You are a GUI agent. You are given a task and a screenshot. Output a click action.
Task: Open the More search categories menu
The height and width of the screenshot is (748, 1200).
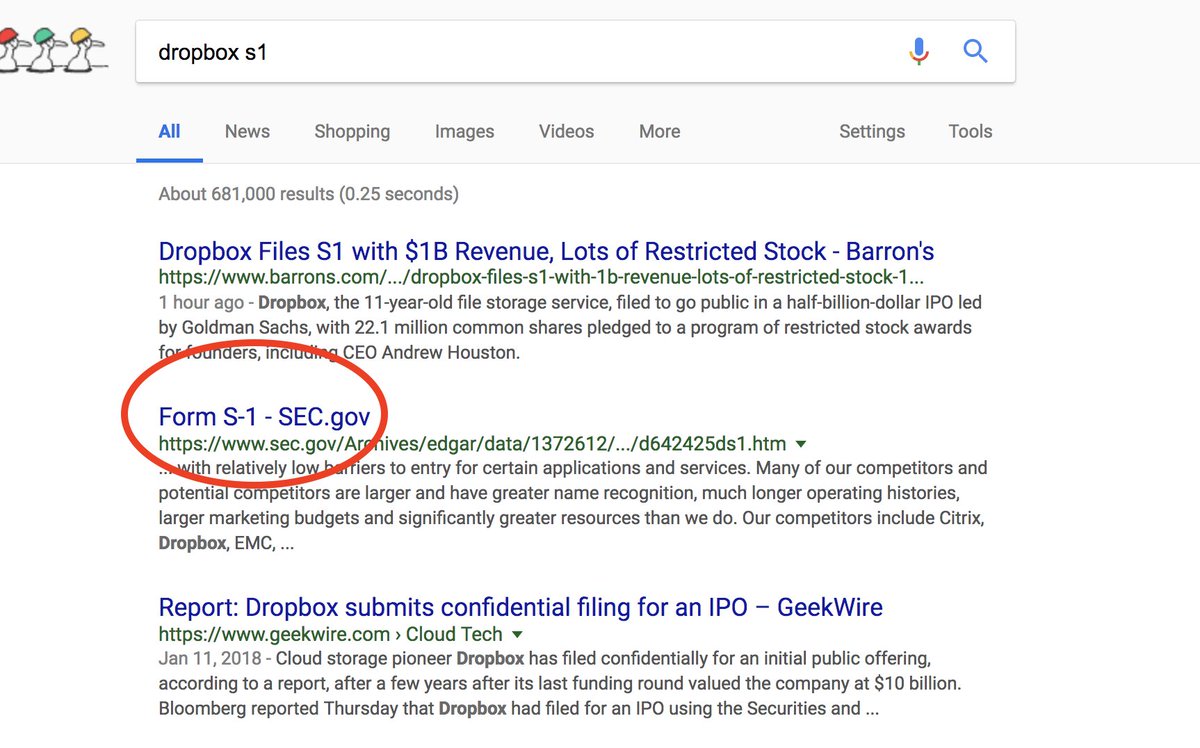[x=659, y=131]
